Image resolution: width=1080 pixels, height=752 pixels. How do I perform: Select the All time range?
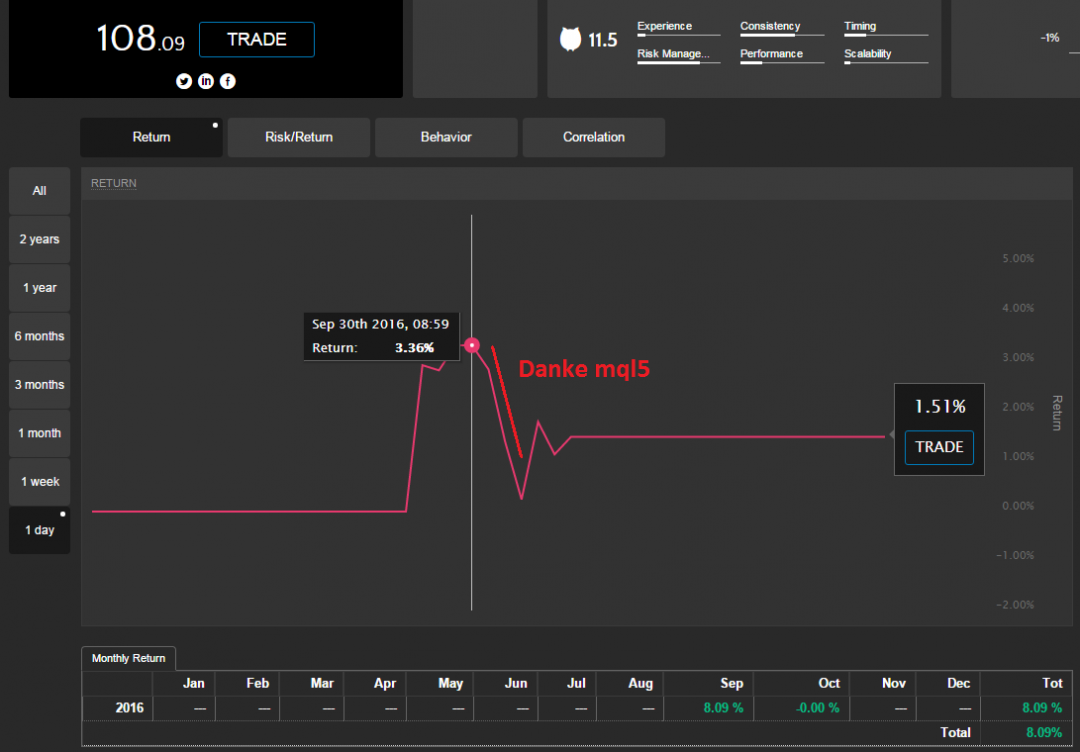[39, 191]
